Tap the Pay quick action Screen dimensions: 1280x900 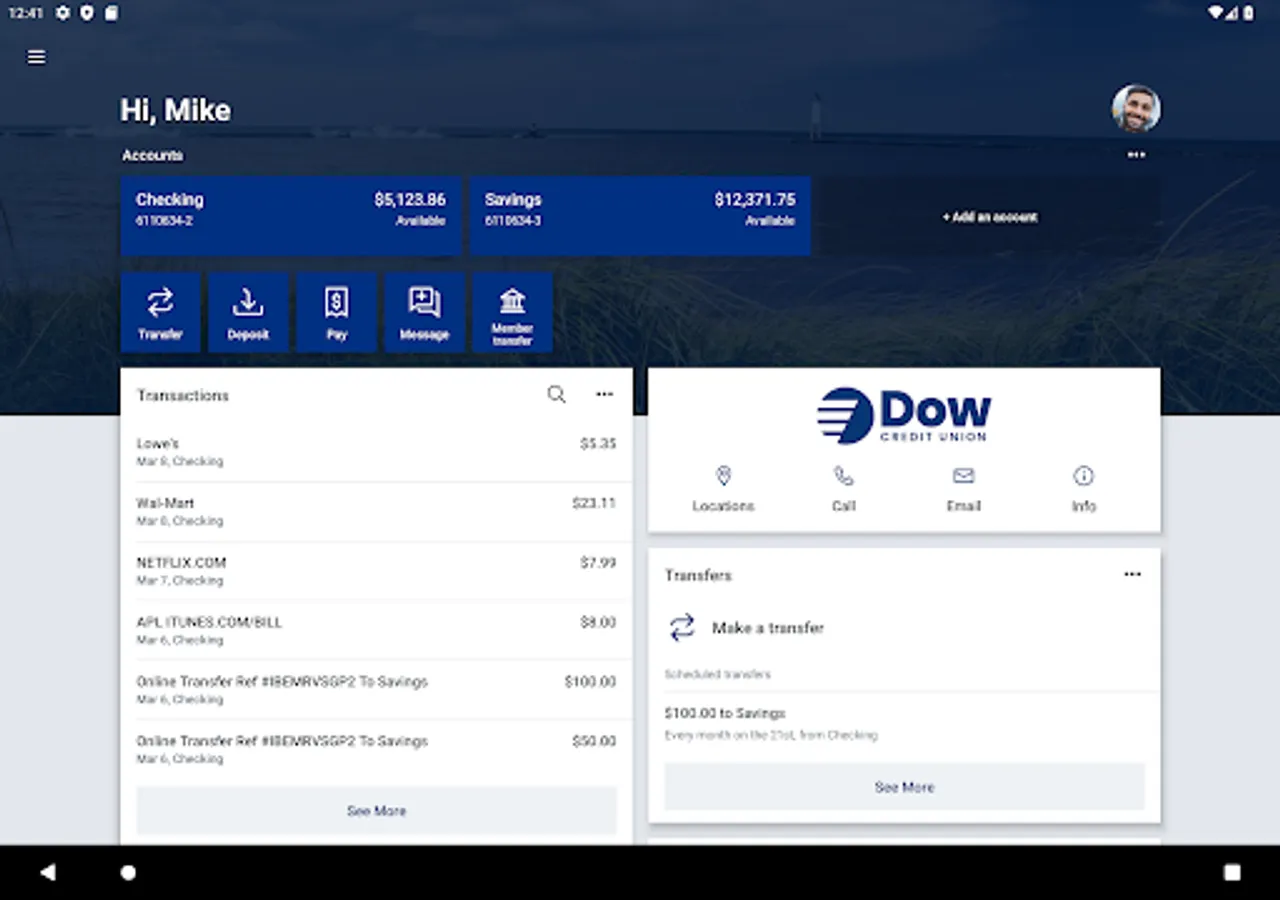[x=337, y=312]
